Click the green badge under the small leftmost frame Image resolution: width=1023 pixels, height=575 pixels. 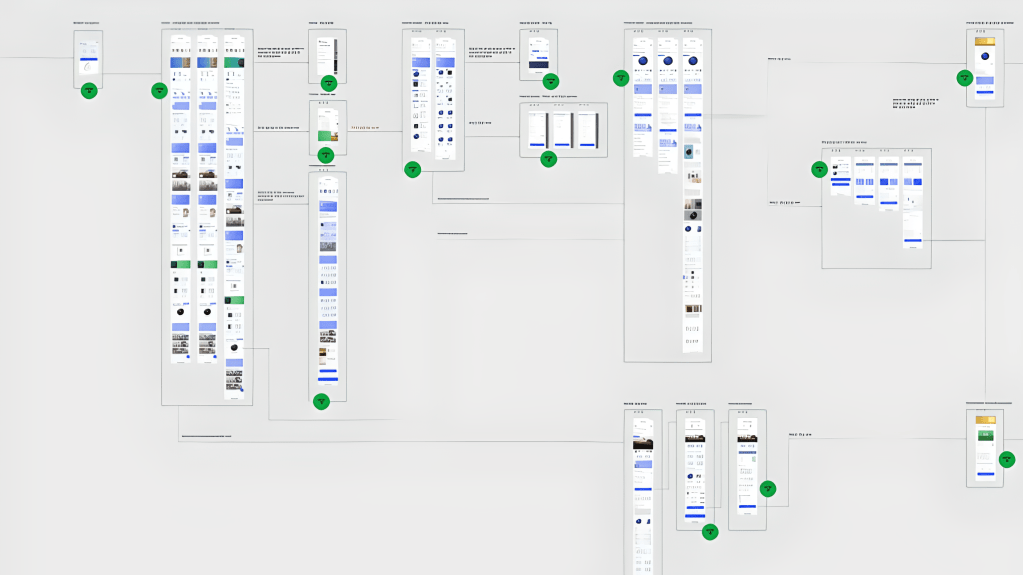click(89, 90)
